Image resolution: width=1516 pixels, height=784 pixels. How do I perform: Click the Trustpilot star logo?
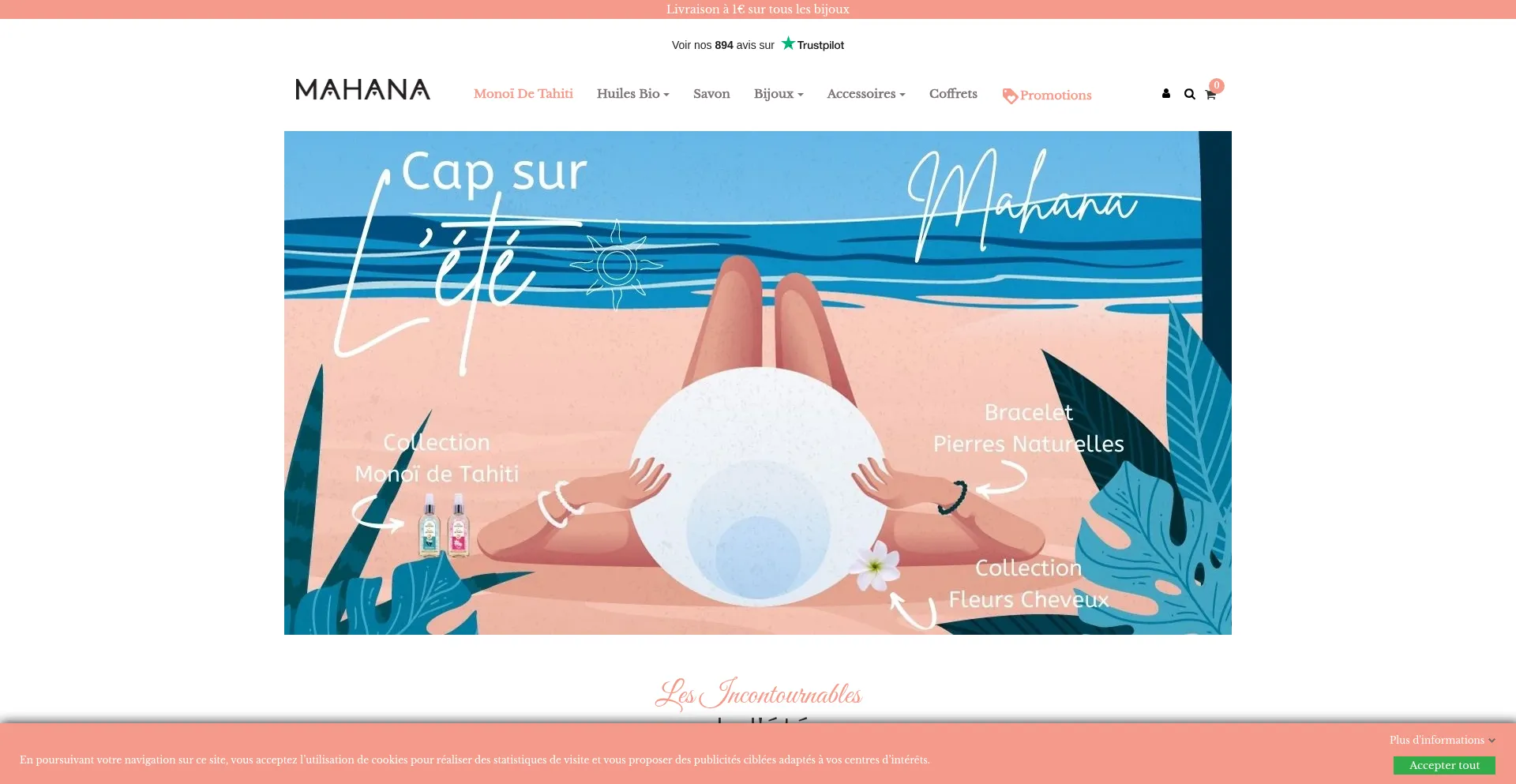coord(788,43)
